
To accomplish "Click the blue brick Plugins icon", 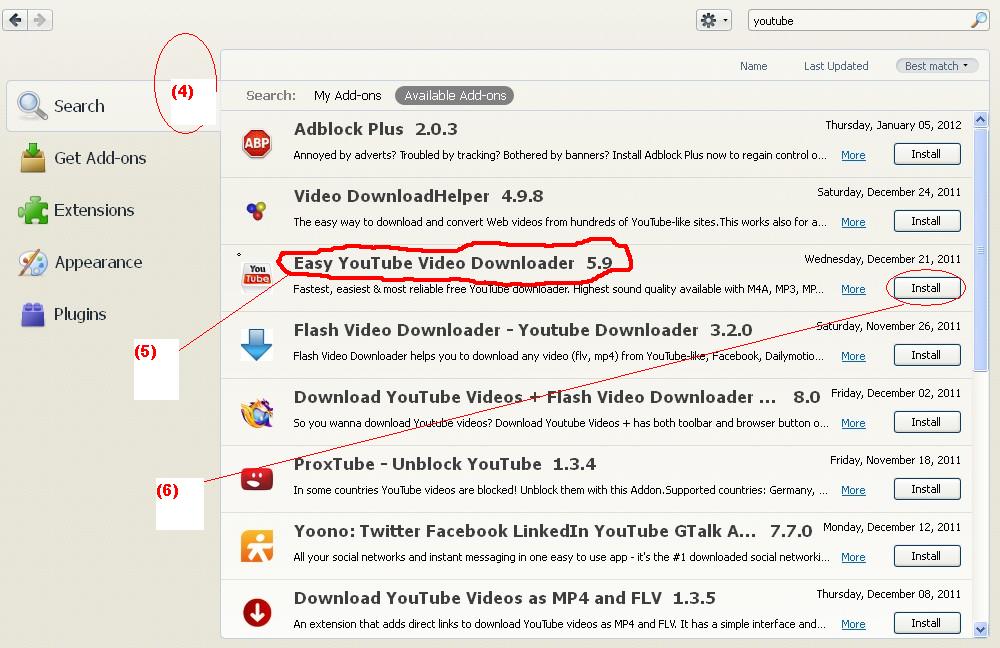I will (x=33, y=314).
